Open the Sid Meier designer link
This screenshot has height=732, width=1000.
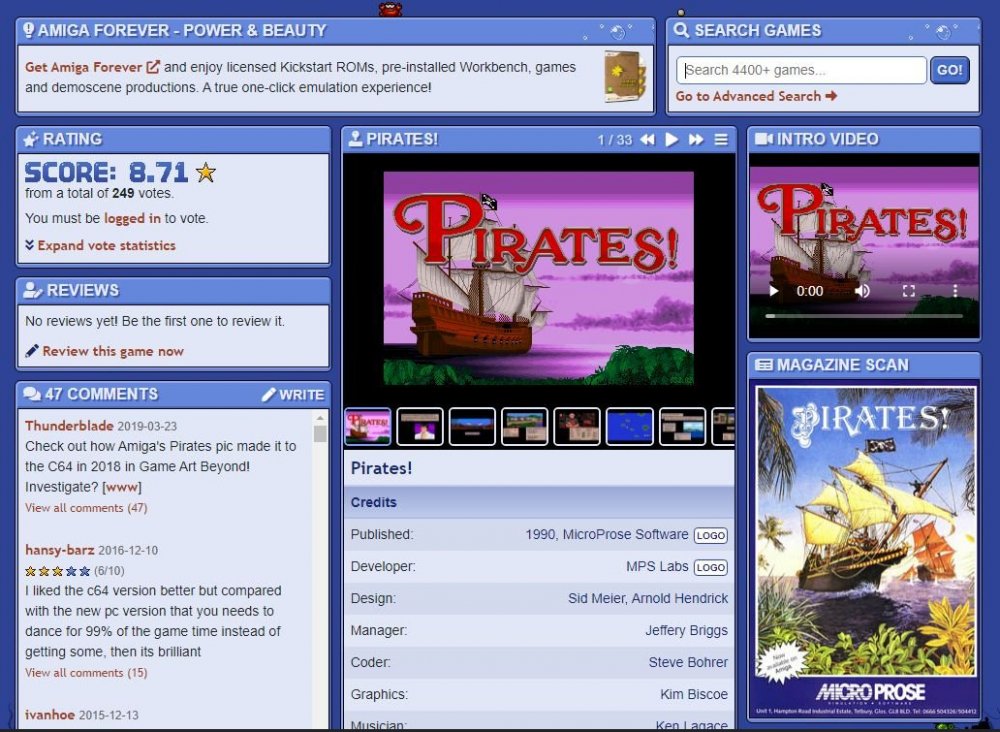(x=599, y=598)
